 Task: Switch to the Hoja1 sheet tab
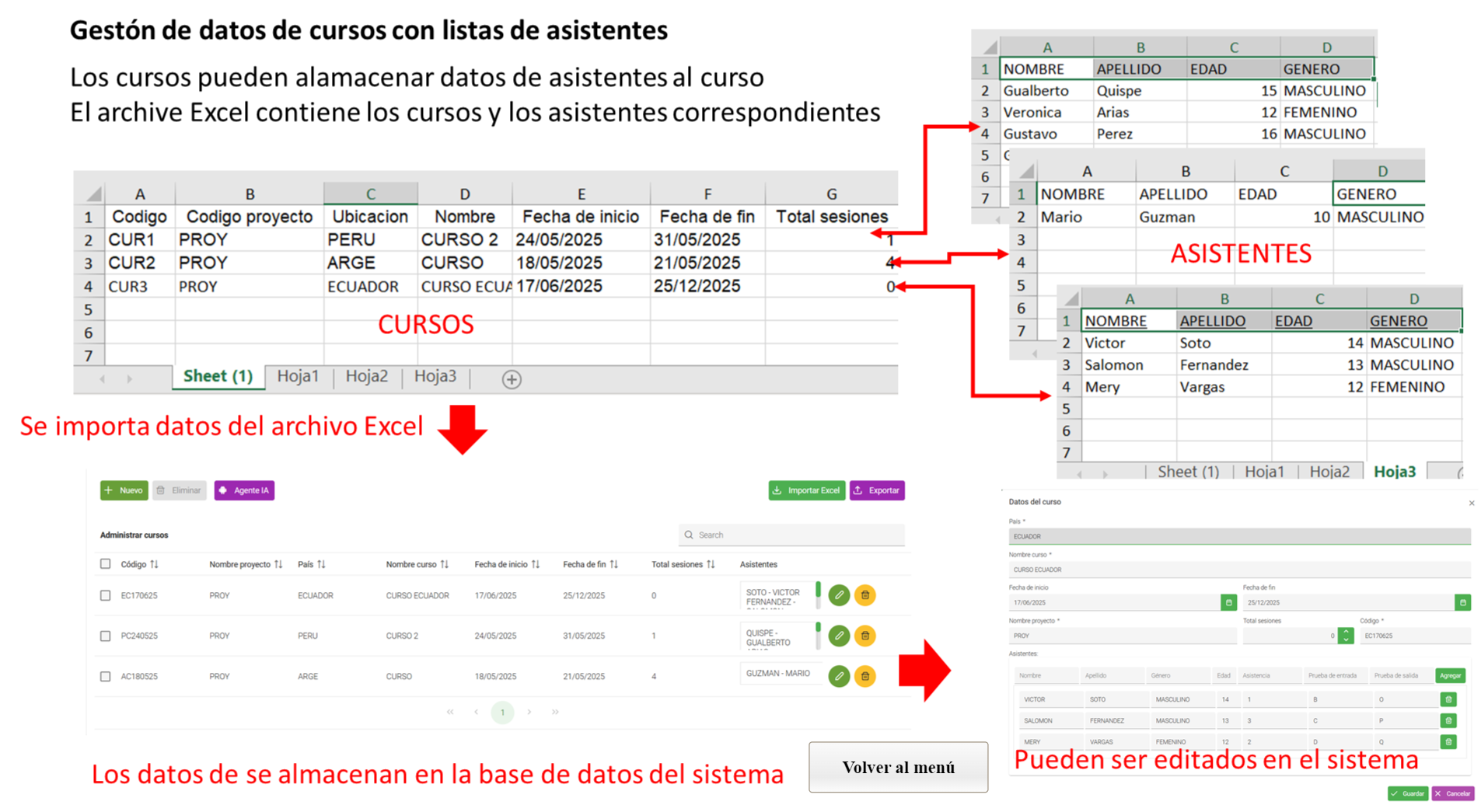tap(298, 376)
